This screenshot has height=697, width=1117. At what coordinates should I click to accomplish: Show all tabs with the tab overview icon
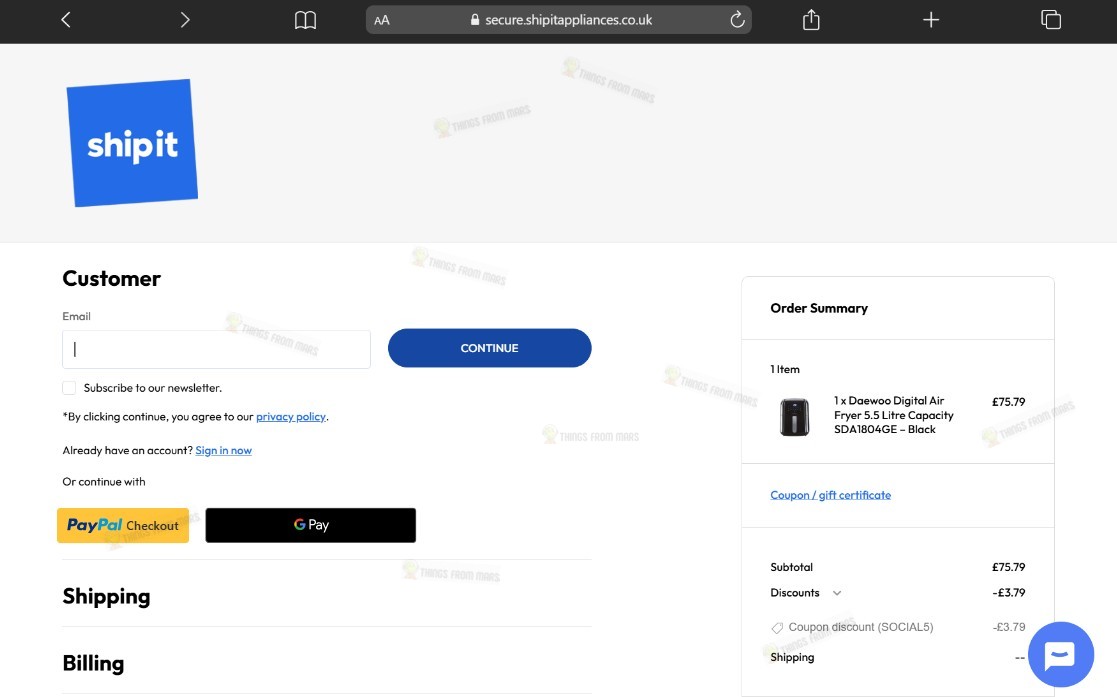(1051, 20)
